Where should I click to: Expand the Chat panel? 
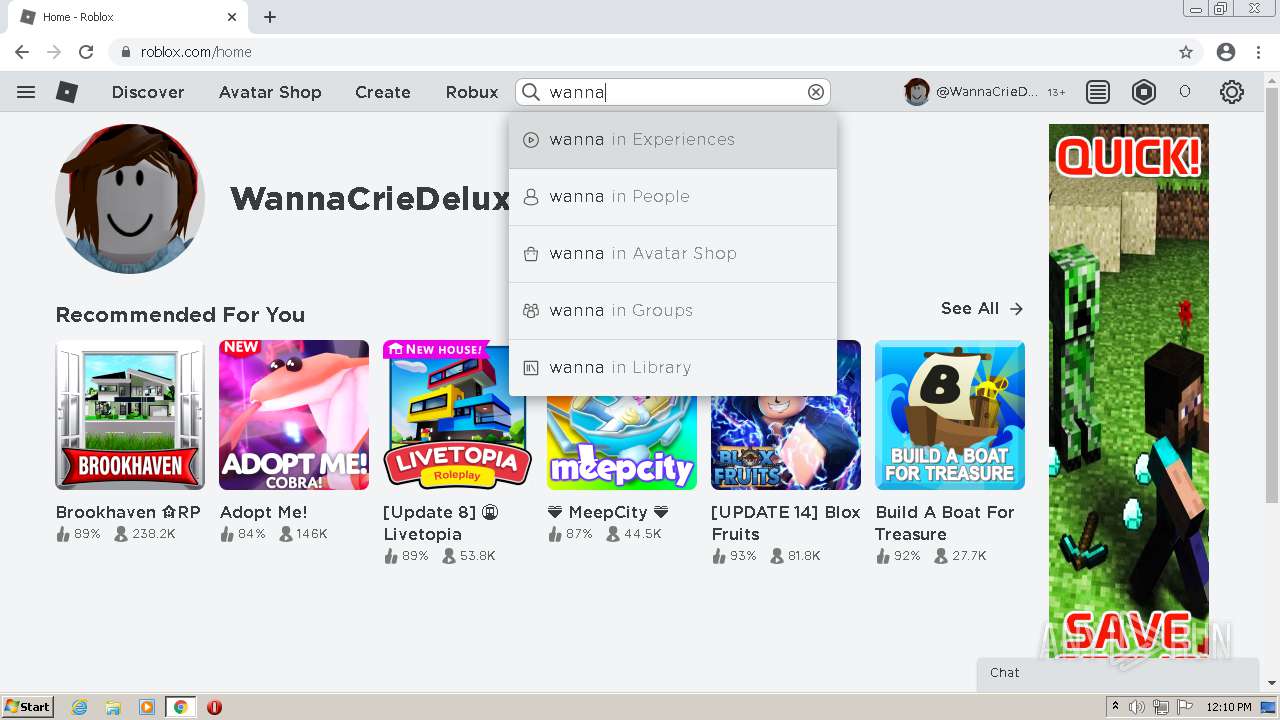[1118, 673]
